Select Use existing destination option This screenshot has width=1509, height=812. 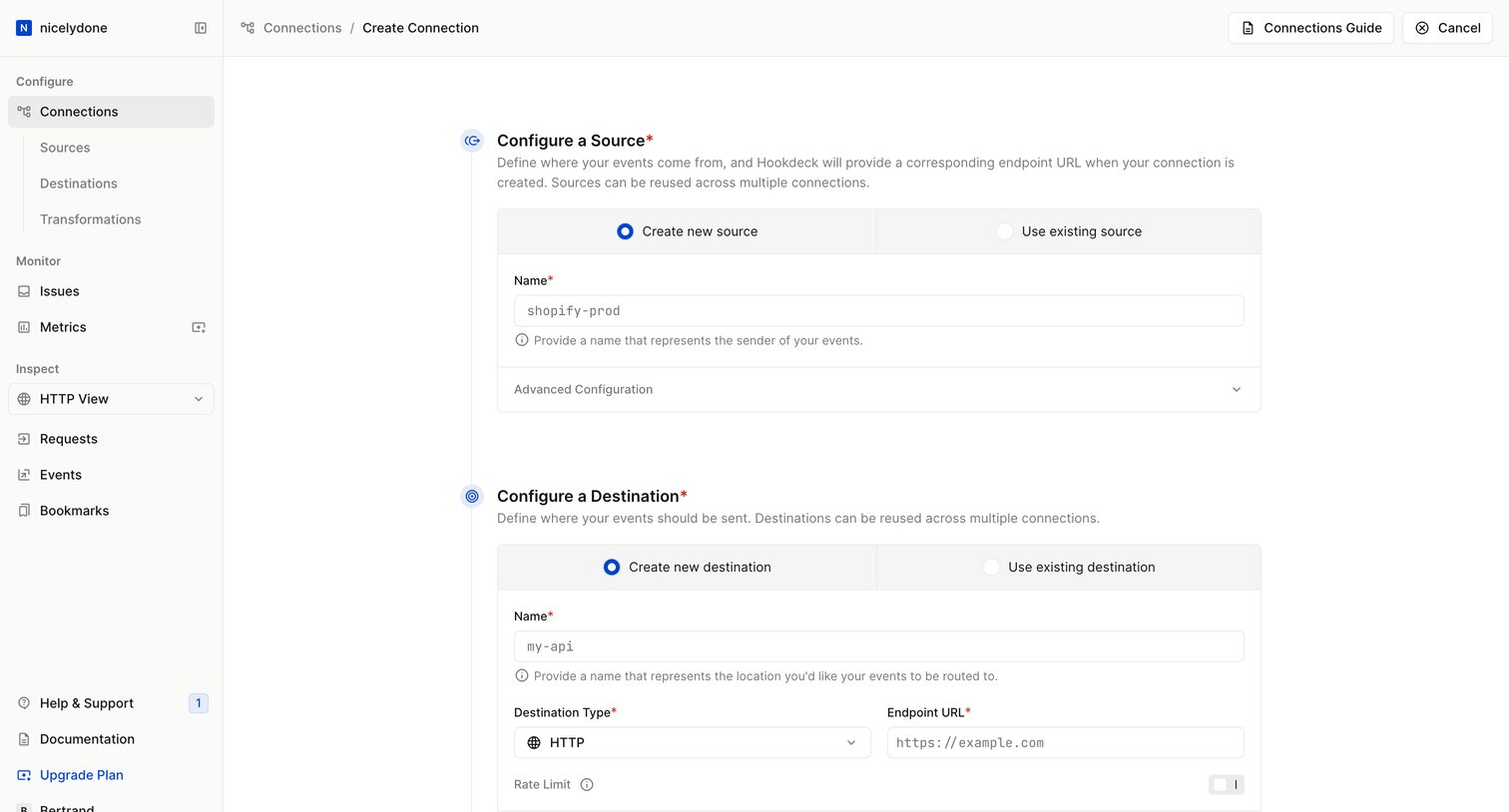click(x=1069, y=567)
